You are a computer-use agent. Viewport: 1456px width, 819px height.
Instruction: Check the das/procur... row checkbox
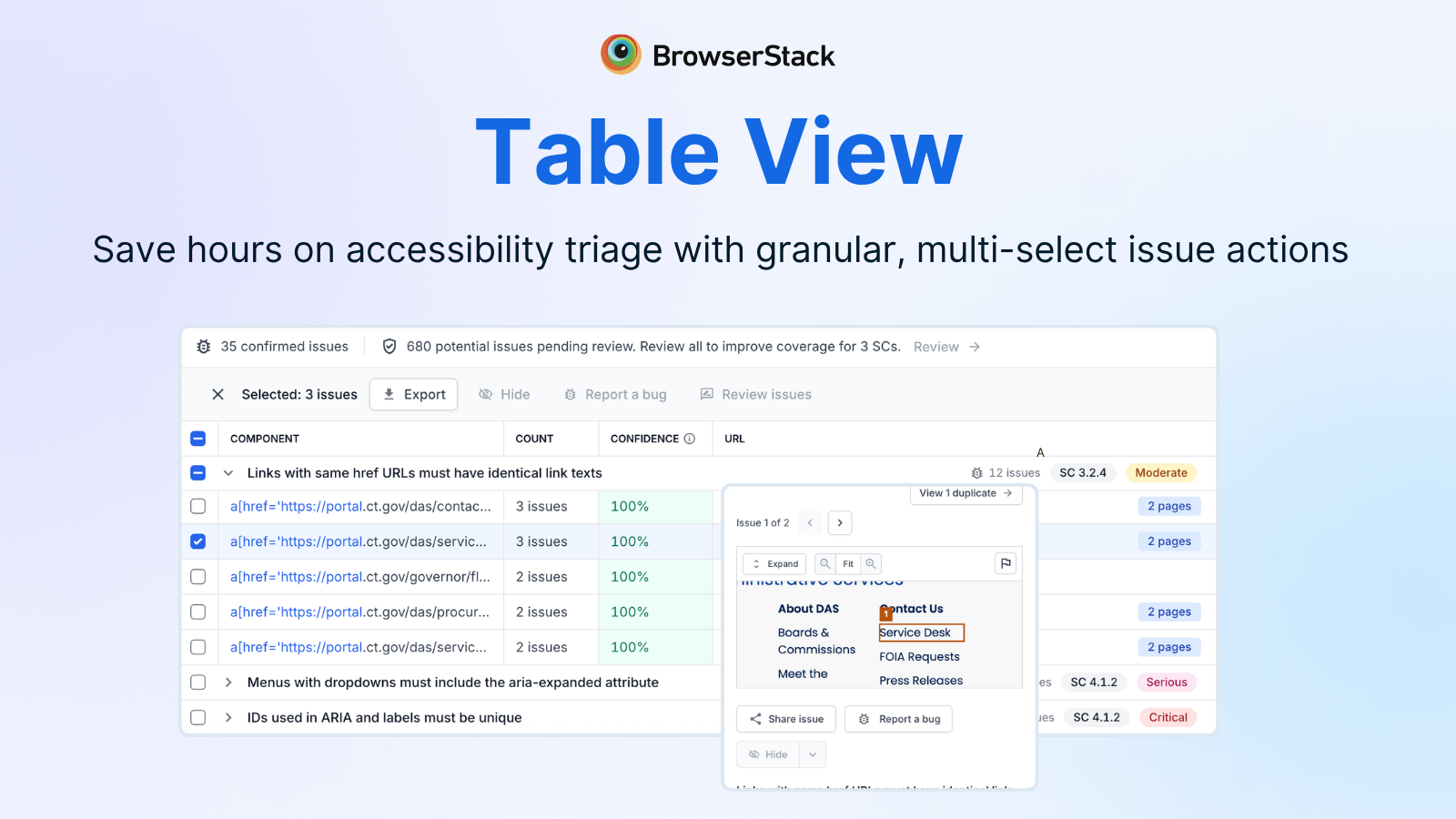pos(197,612)
